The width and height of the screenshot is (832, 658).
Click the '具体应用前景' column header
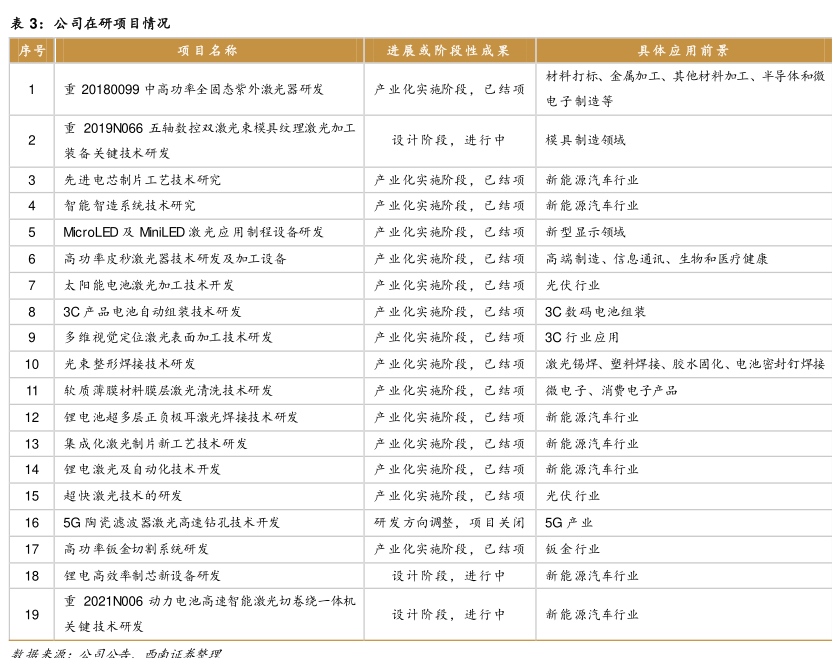pyautogui.click(x=683, y=51)
